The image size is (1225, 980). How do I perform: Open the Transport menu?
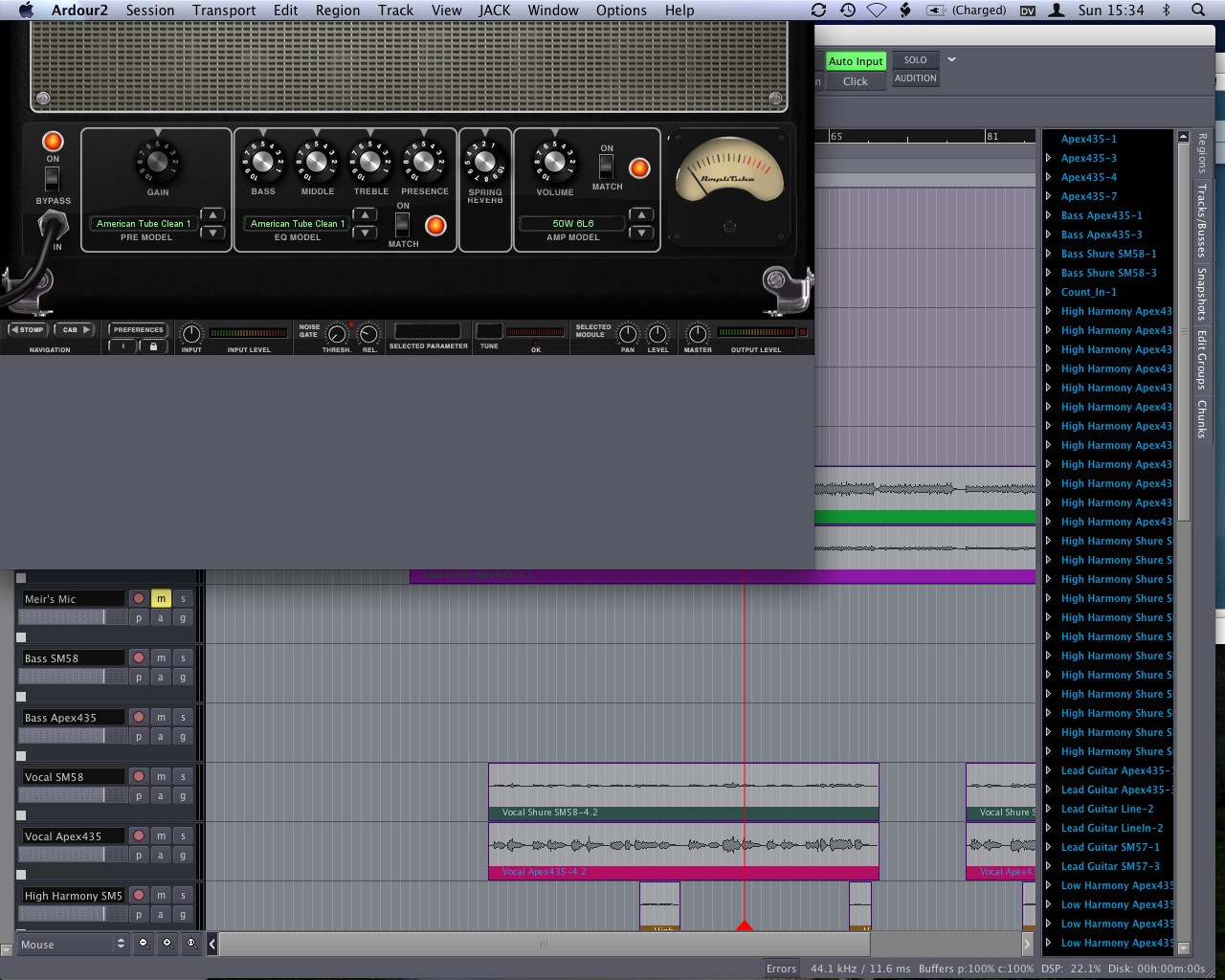[223, 11]
